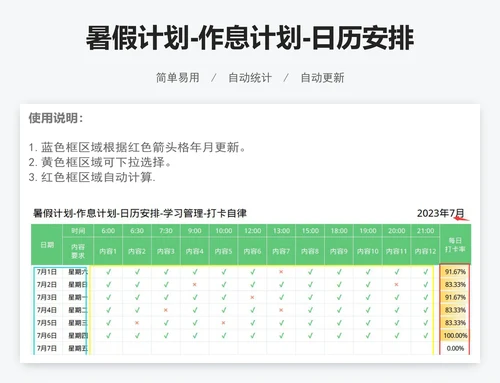Click the red cross in 7月4日 row under 13:00
This screenshot has width=500, height=383.
(281, 310)
